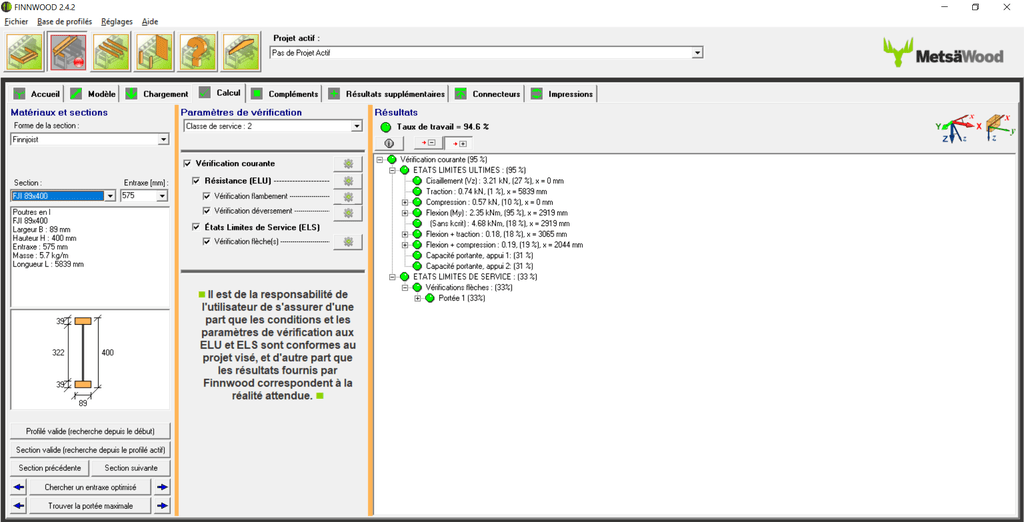The image size is (1024, 522).
Task: Switch to the Résultats supplémentaires tab
Action: 387,94
